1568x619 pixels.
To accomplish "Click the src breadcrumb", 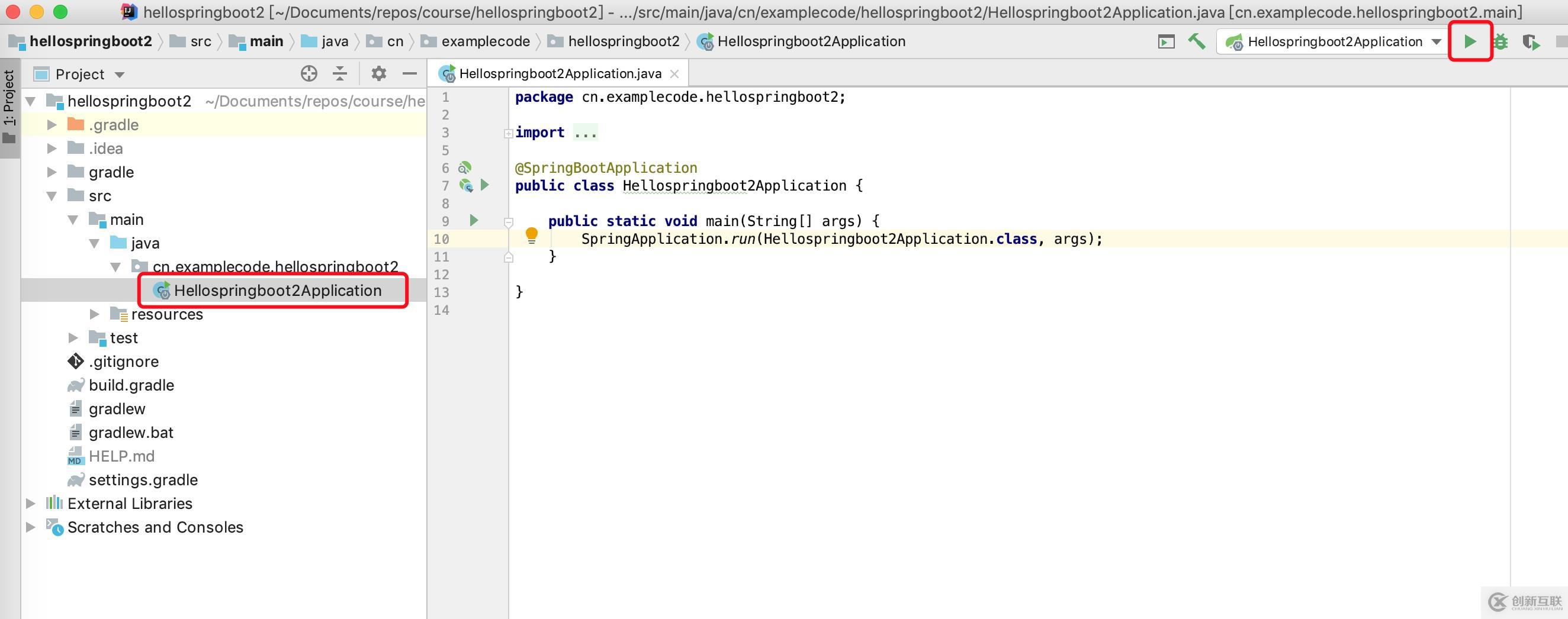I will (x=191, y=41).
